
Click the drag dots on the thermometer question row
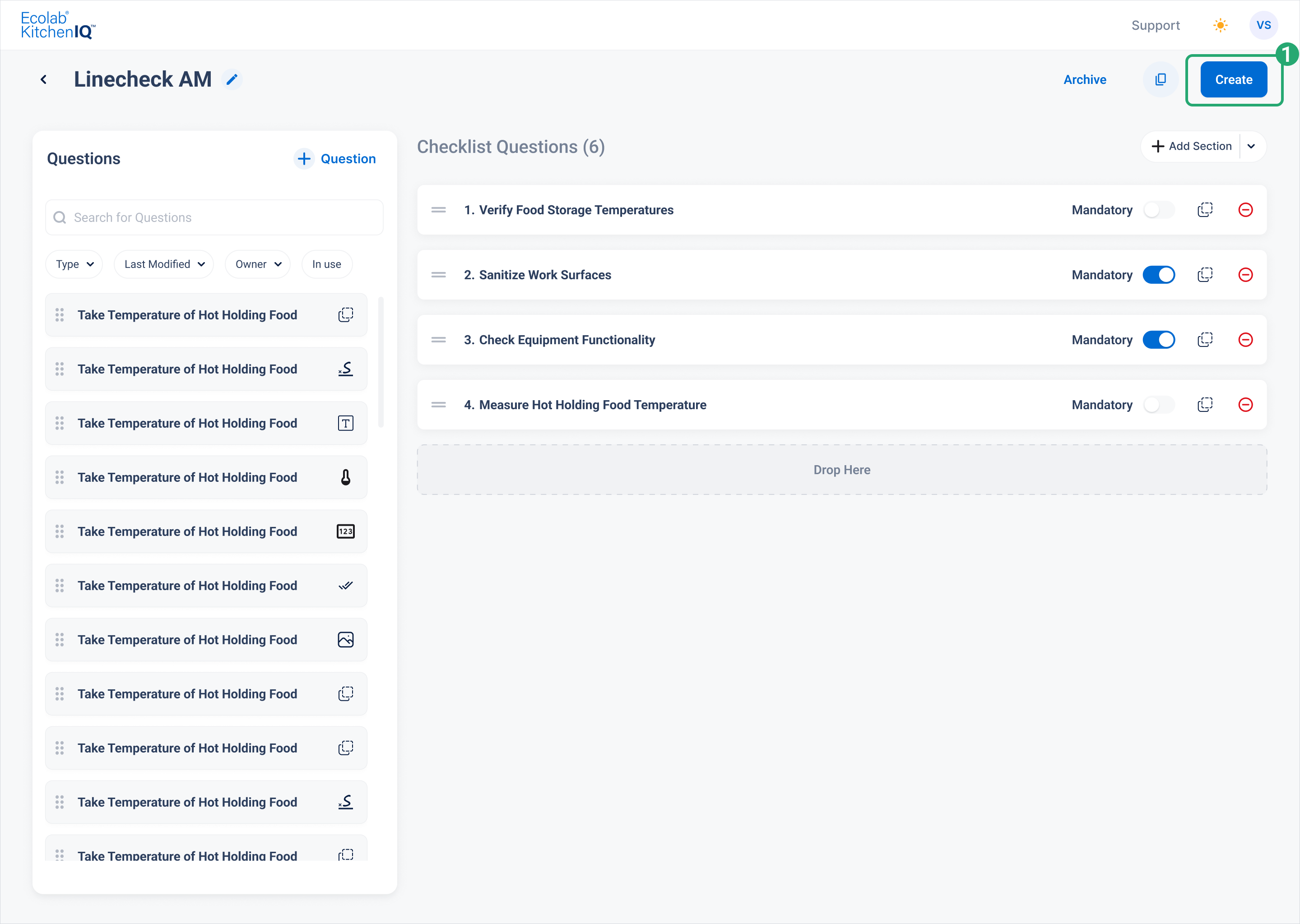coord(60,477)
